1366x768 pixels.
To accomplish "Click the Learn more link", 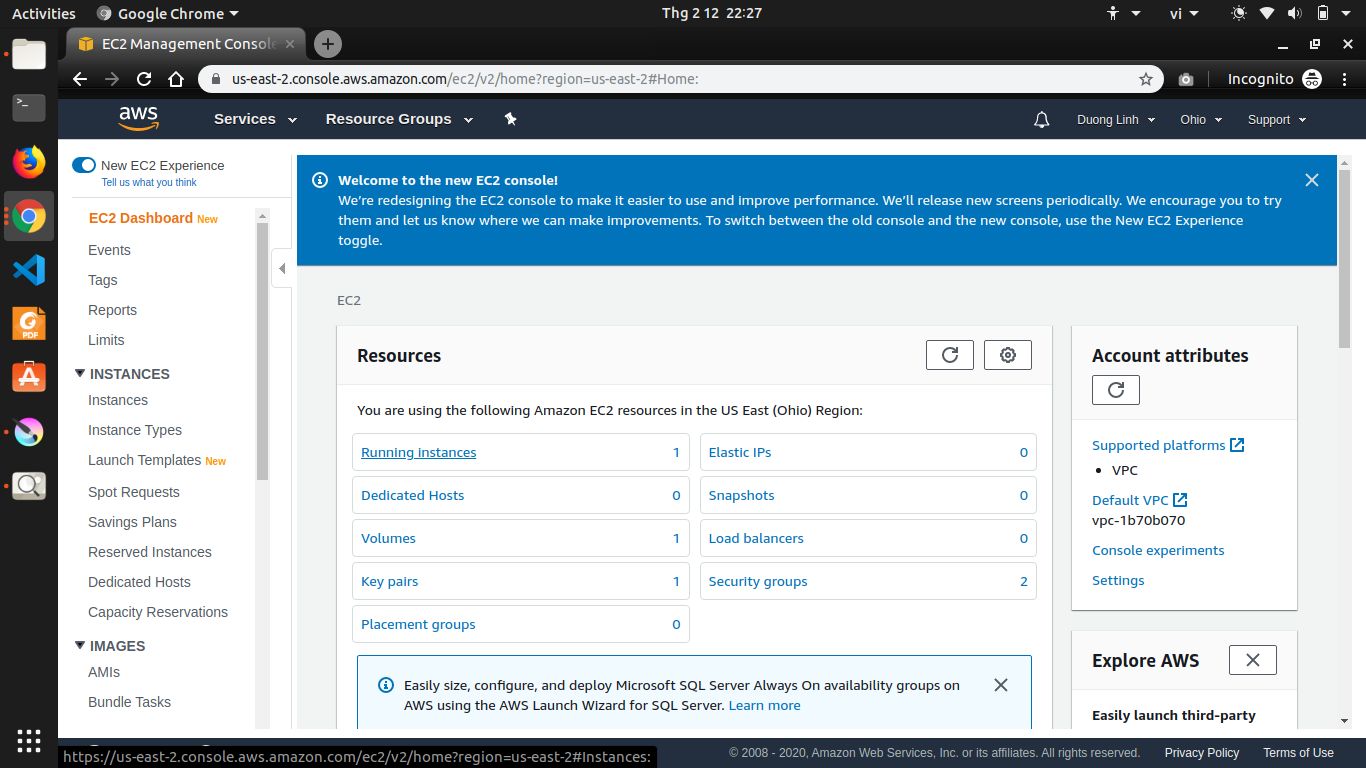I will (765, 706).
